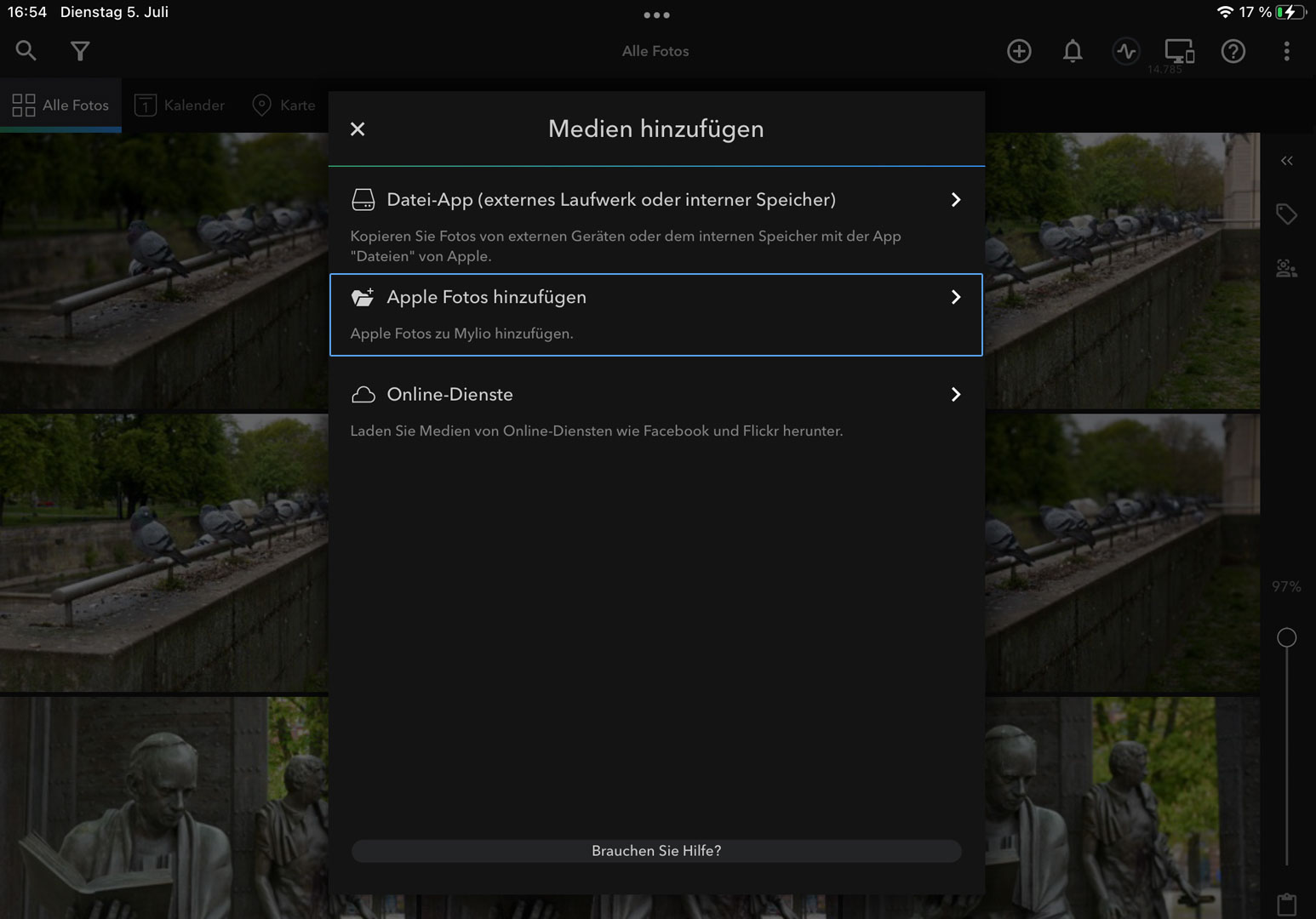Viewport: 1316px width, 919px height.
Task: Click the Apple Fotos zu Mylio hinzufügen description
Action: coord(461,334)
